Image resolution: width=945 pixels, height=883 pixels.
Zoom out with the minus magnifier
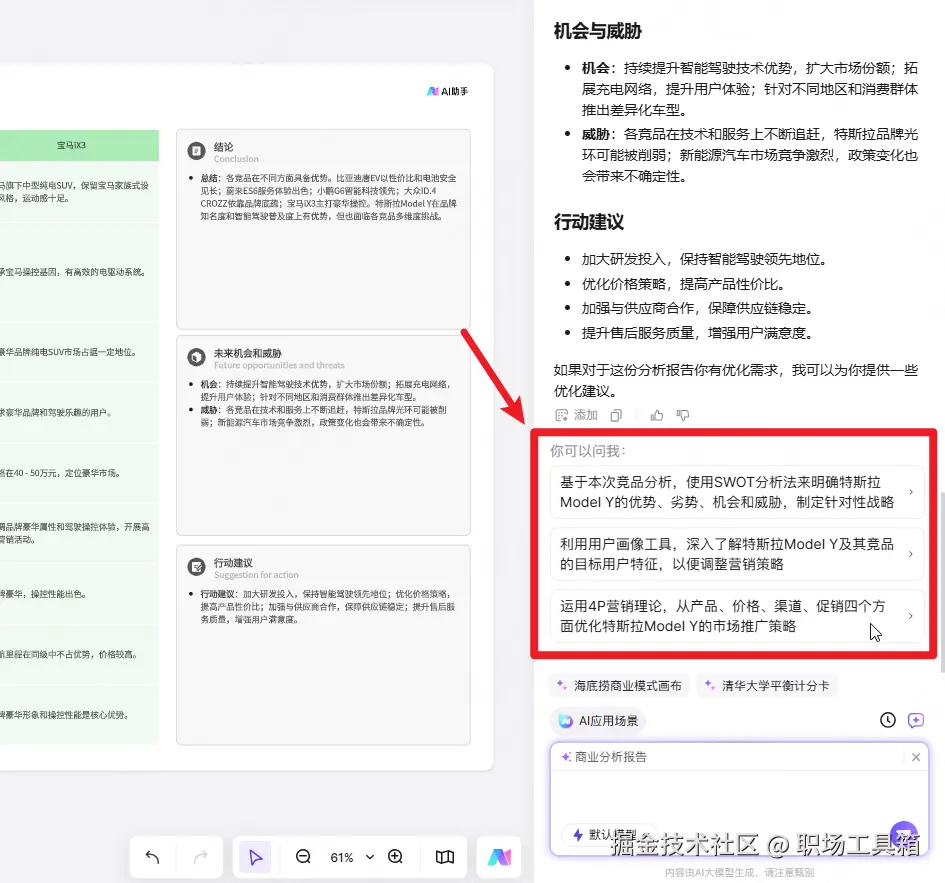(303, 856)
